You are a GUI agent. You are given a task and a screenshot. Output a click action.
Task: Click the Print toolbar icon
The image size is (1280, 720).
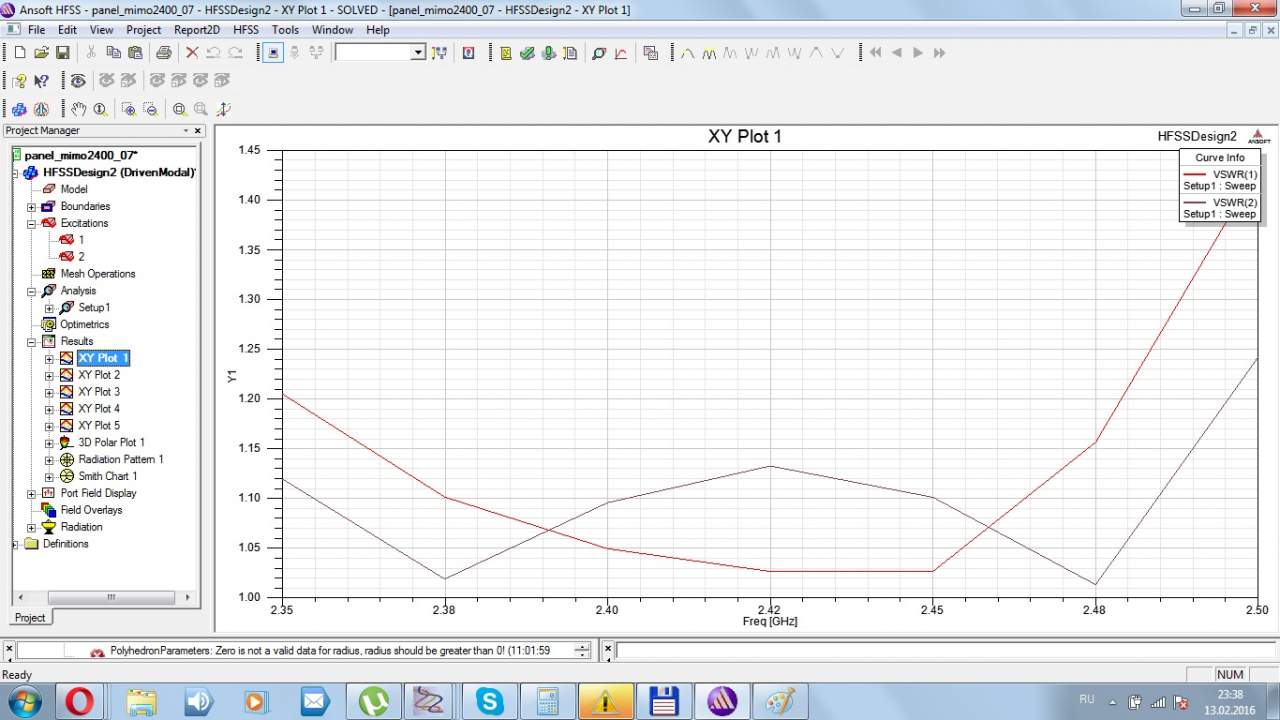click(x=163, y=53)
